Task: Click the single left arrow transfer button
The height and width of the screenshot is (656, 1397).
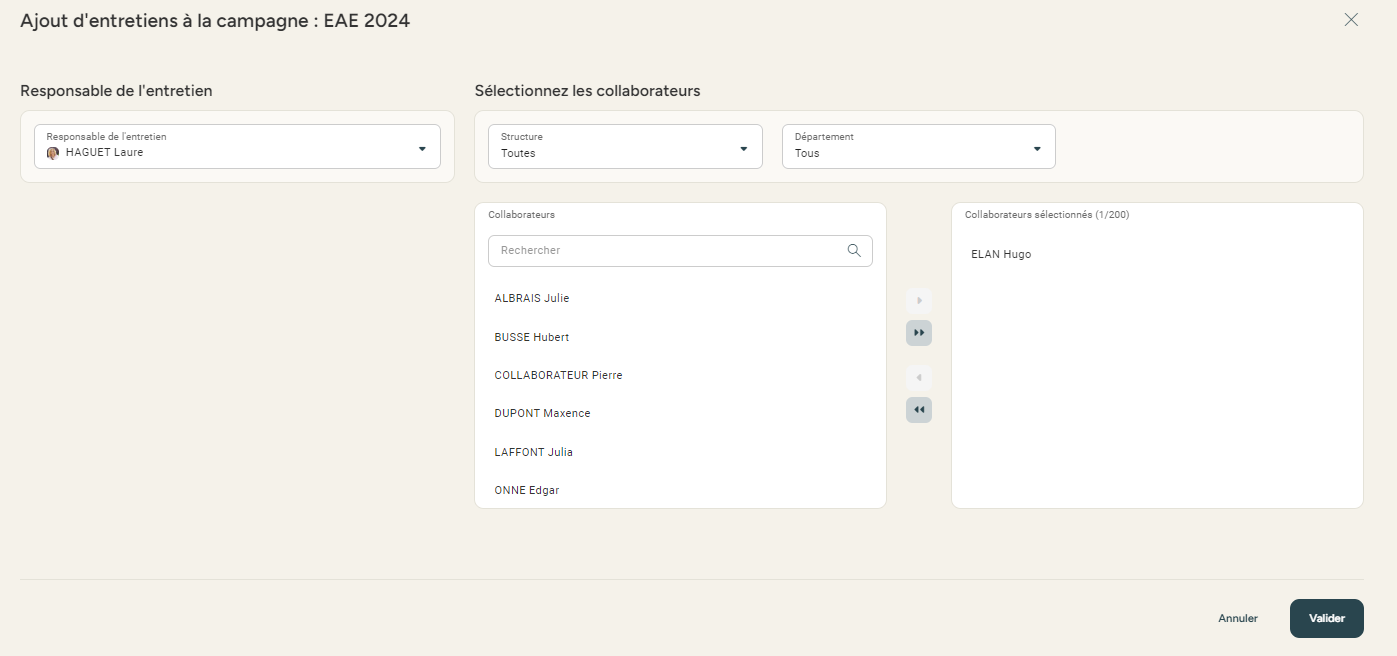Action: [x=918, y=378]
